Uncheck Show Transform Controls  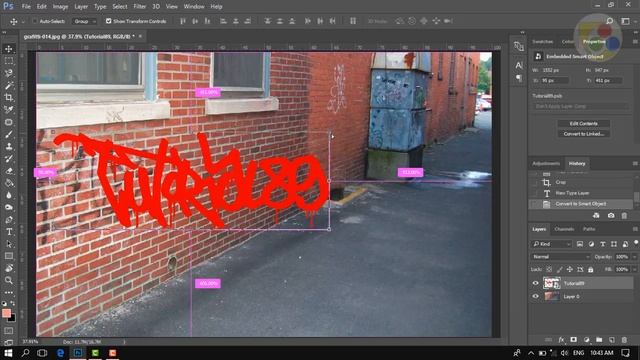(x=109, y=21)
